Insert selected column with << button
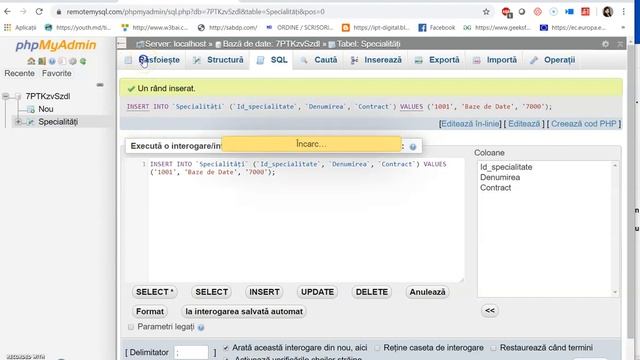 coord(490,311)
